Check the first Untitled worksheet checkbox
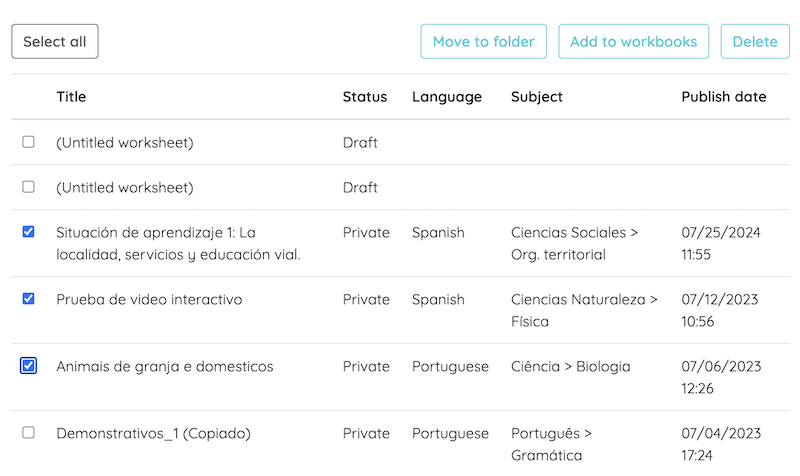Image resolution: width=800 pixels, height=476 pixels. tap(28, 142)
